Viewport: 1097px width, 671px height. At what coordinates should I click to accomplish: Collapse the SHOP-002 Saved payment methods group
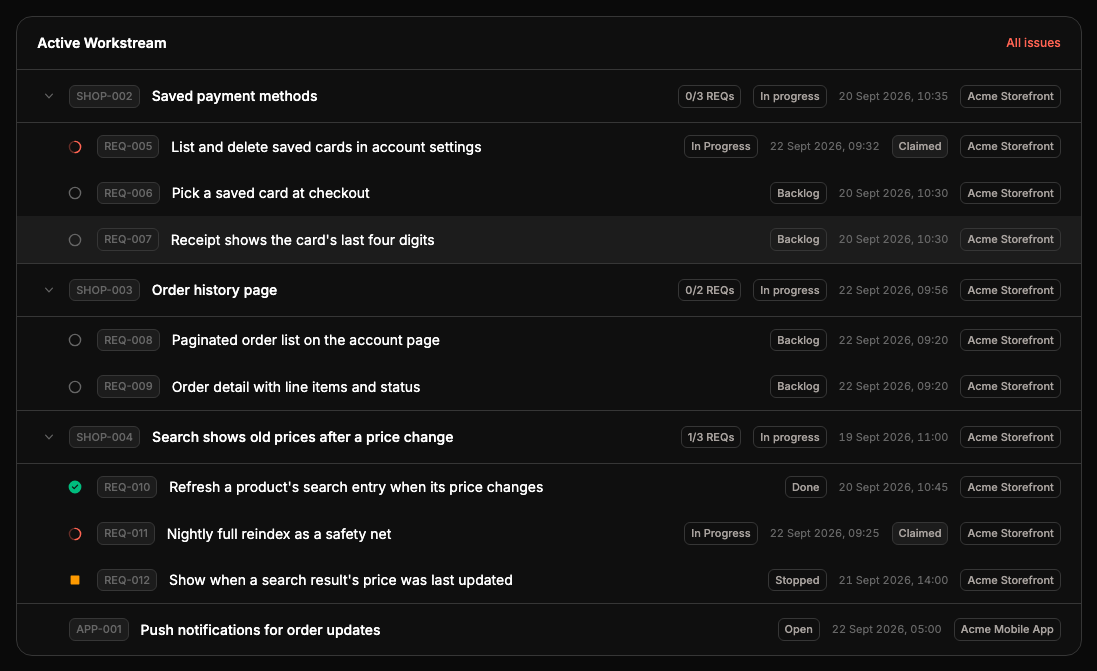tap(49, 96)
